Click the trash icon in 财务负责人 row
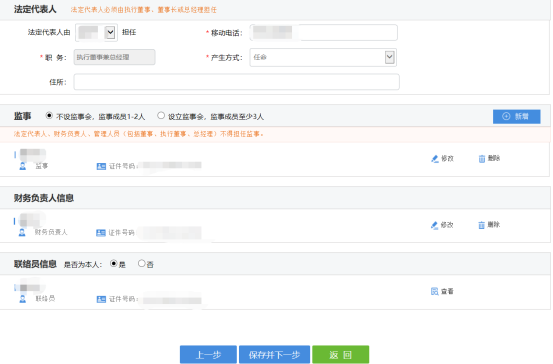The width and height of the screenshot is (553, 364). [x=481, y=225]
